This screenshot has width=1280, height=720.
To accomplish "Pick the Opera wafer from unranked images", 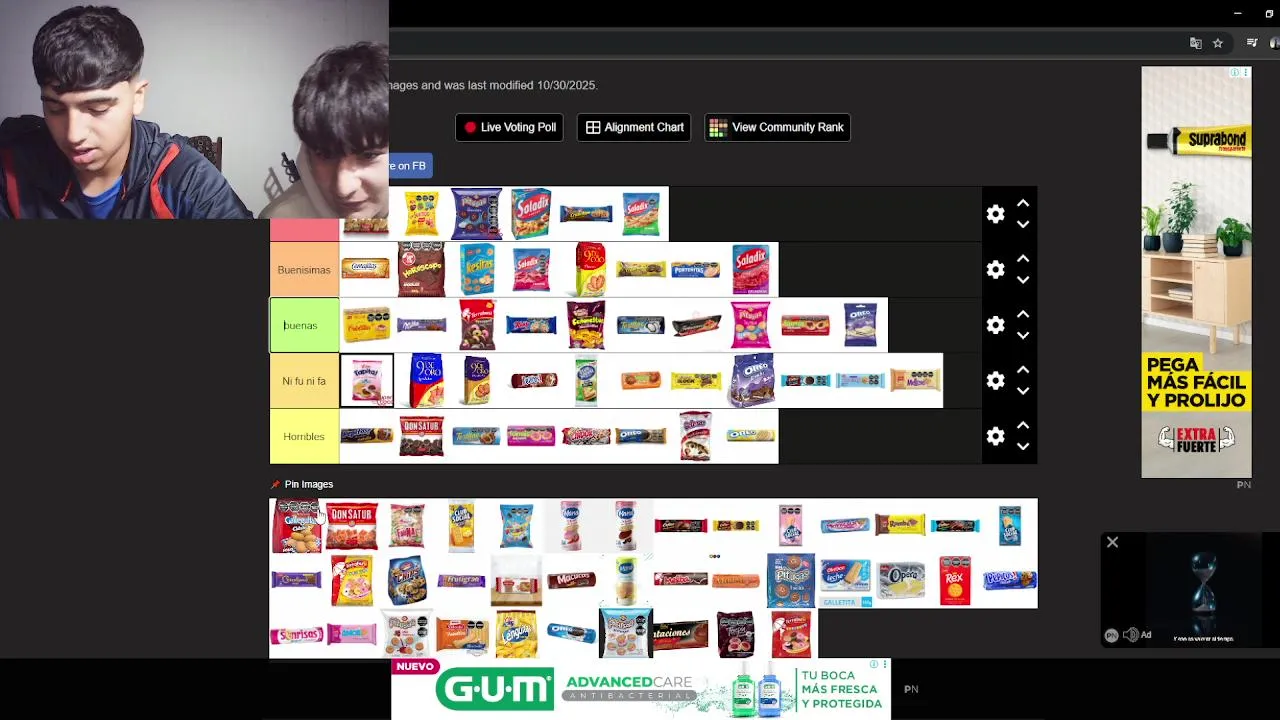I will [901, 581].
